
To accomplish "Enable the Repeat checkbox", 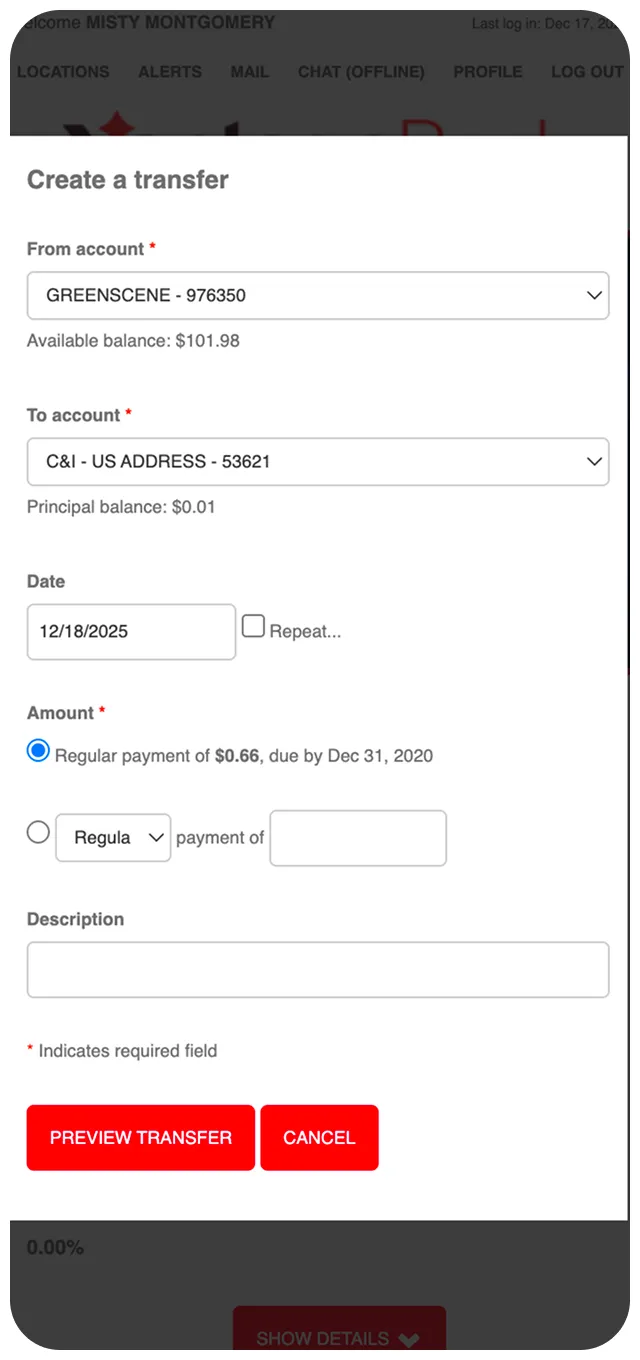I will pos(254,627).
